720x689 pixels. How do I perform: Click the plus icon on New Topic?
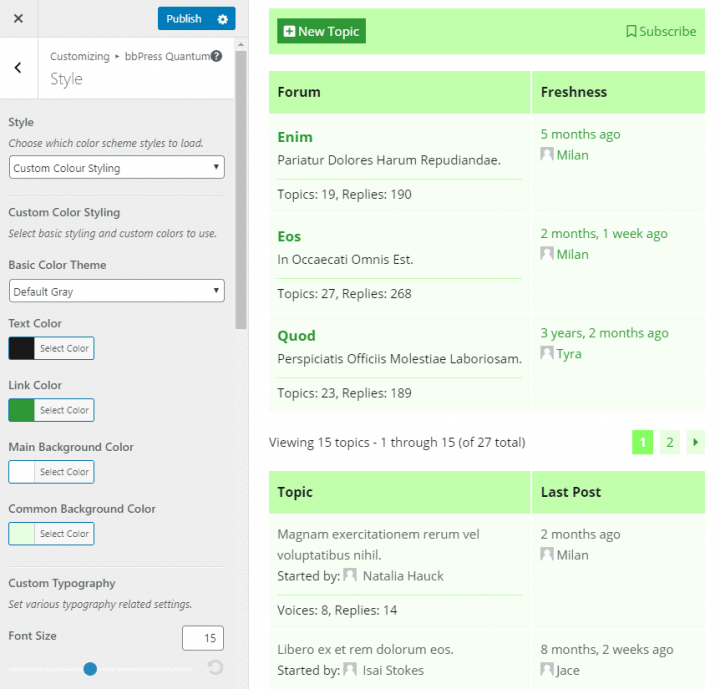[x=289, y=31]
